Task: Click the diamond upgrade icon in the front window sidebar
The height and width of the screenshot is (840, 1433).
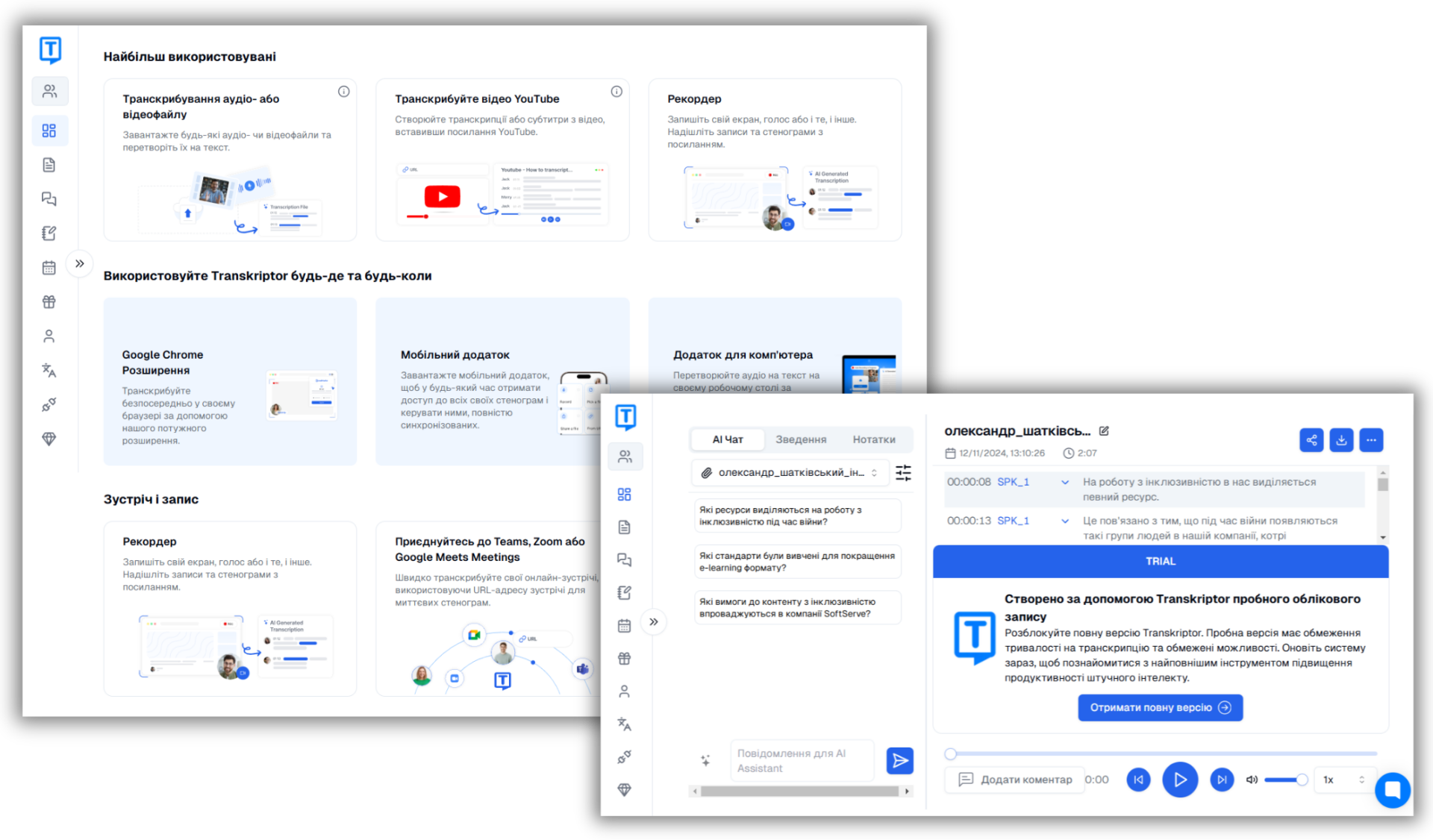Action: point(625,790)
